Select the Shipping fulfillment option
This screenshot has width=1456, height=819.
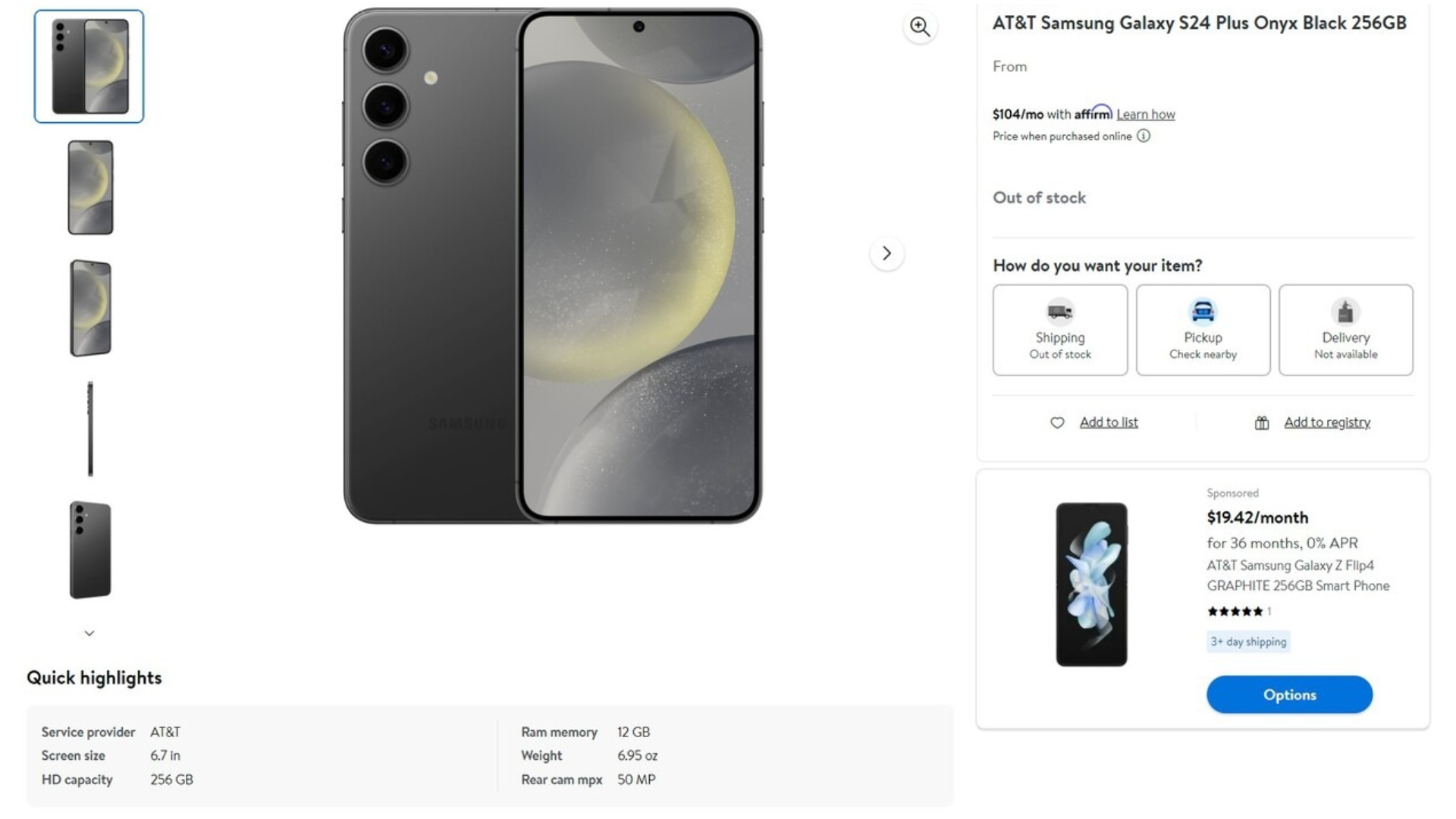point(1059,330)
